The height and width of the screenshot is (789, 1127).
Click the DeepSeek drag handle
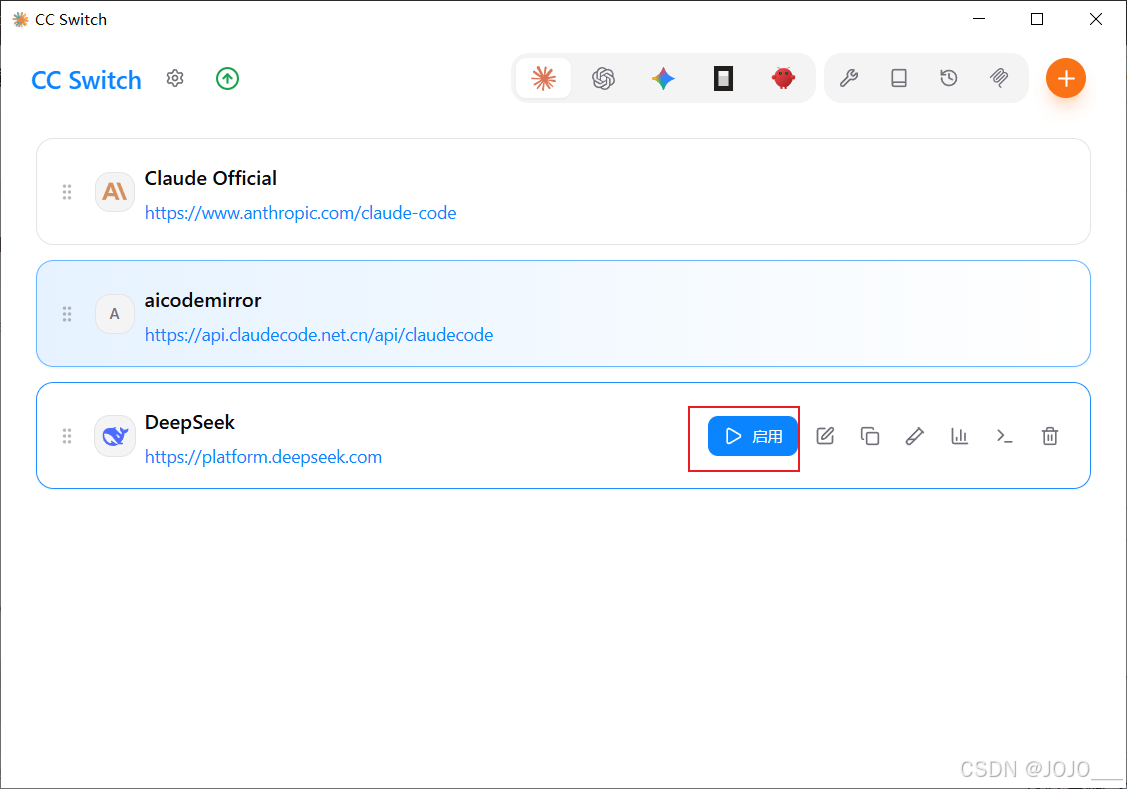pos(67,436)
